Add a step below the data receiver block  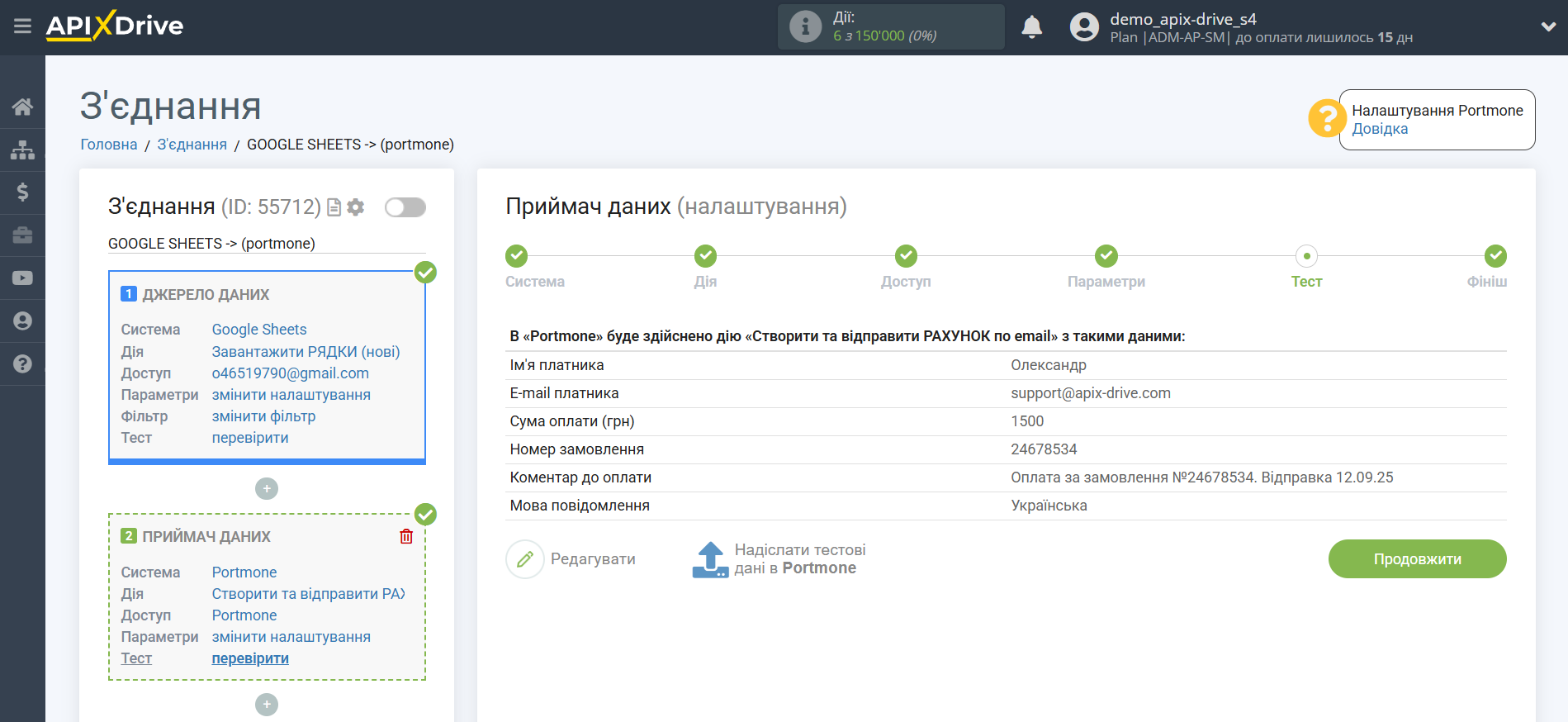[266, 705]
